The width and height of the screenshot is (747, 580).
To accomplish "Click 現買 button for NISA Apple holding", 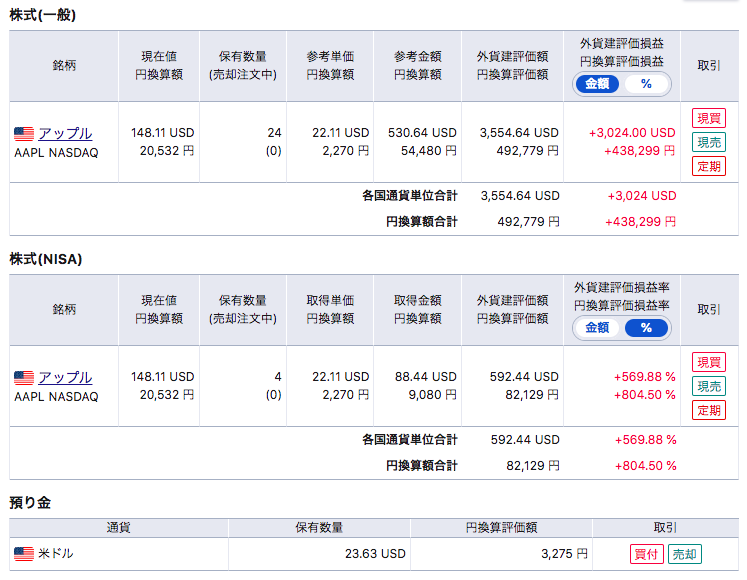I will coord(709,362).
